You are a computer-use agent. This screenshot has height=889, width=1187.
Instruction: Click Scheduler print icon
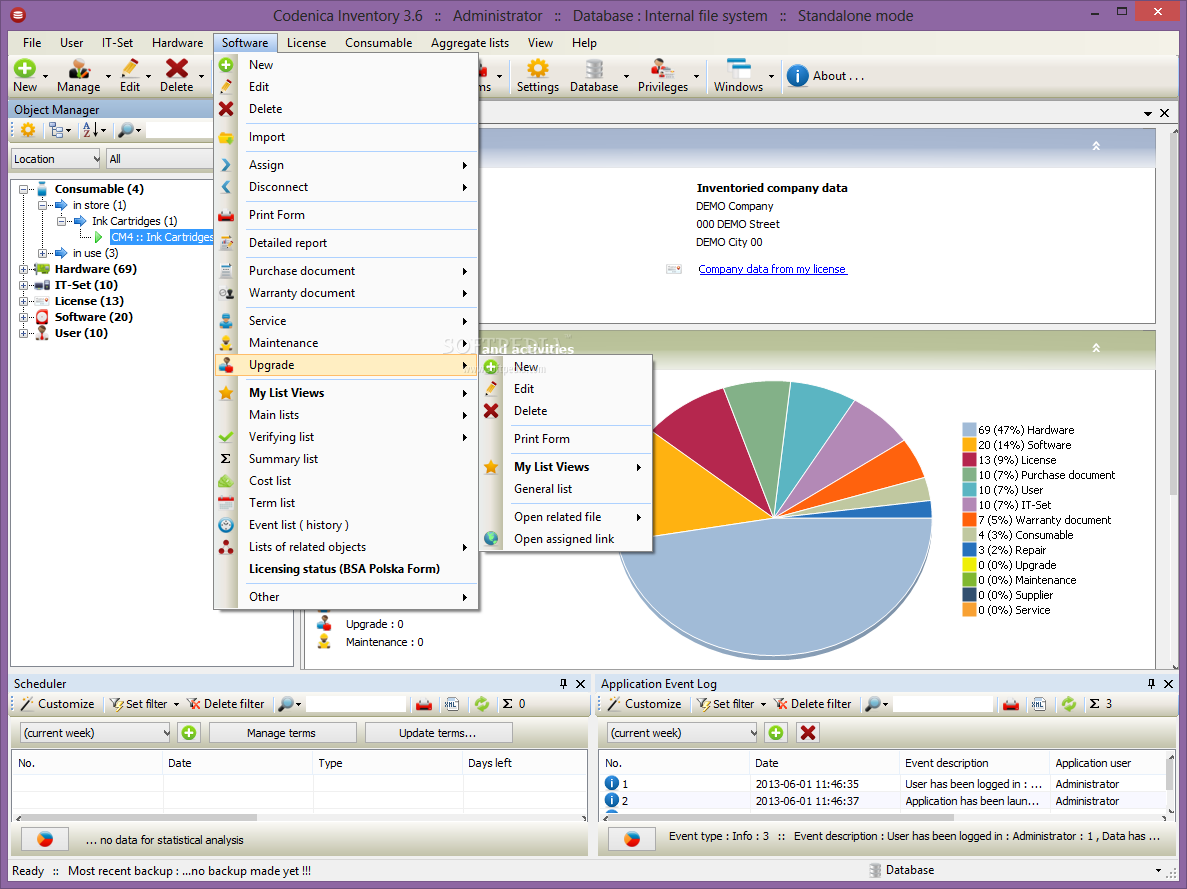(x=424, y=704)
